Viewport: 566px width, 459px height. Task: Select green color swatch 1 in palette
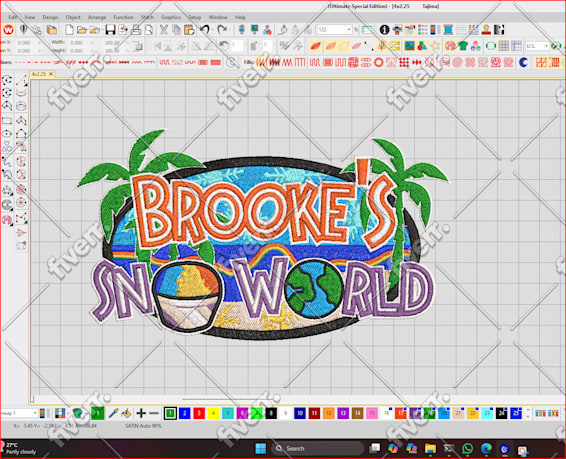170,413
